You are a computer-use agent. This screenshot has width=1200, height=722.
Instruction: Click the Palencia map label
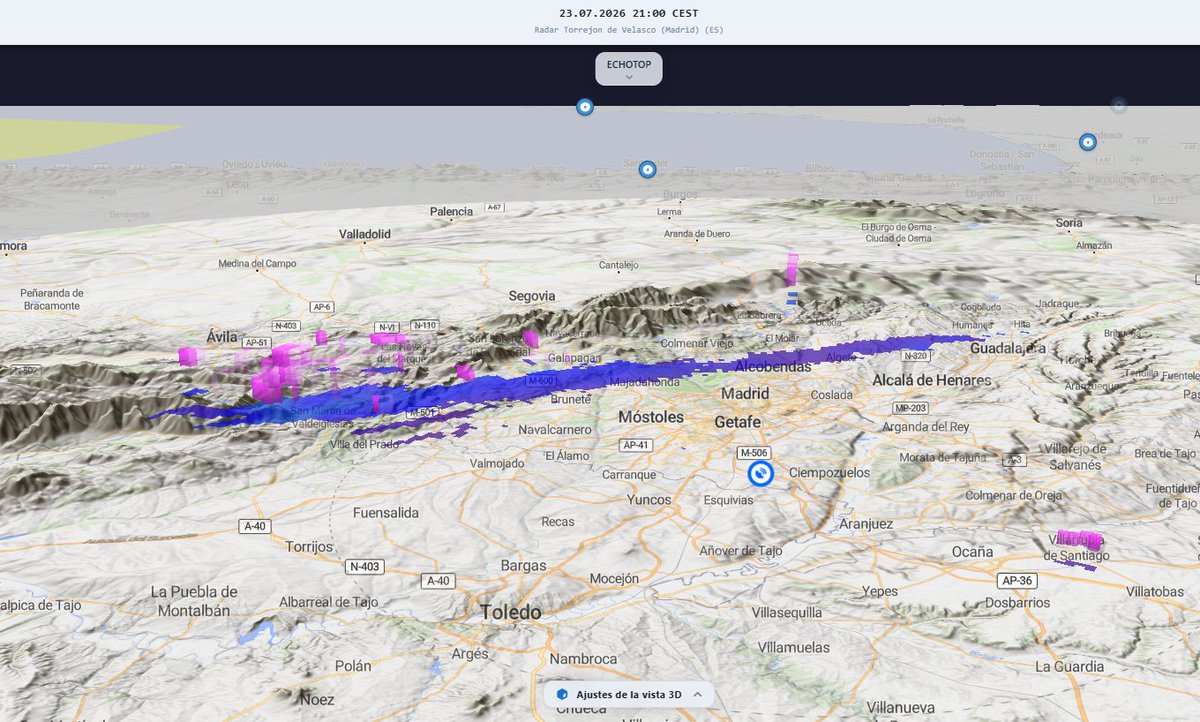click(451, 211)
